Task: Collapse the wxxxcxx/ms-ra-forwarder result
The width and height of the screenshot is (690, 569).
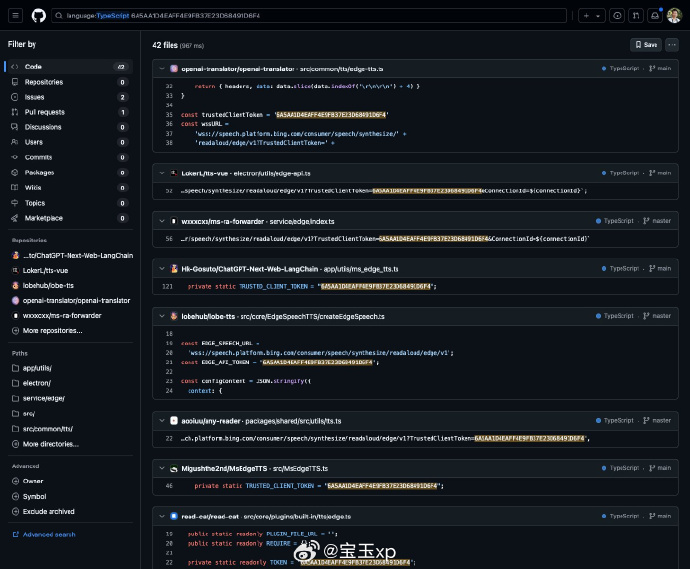Action: click(161, 221)
